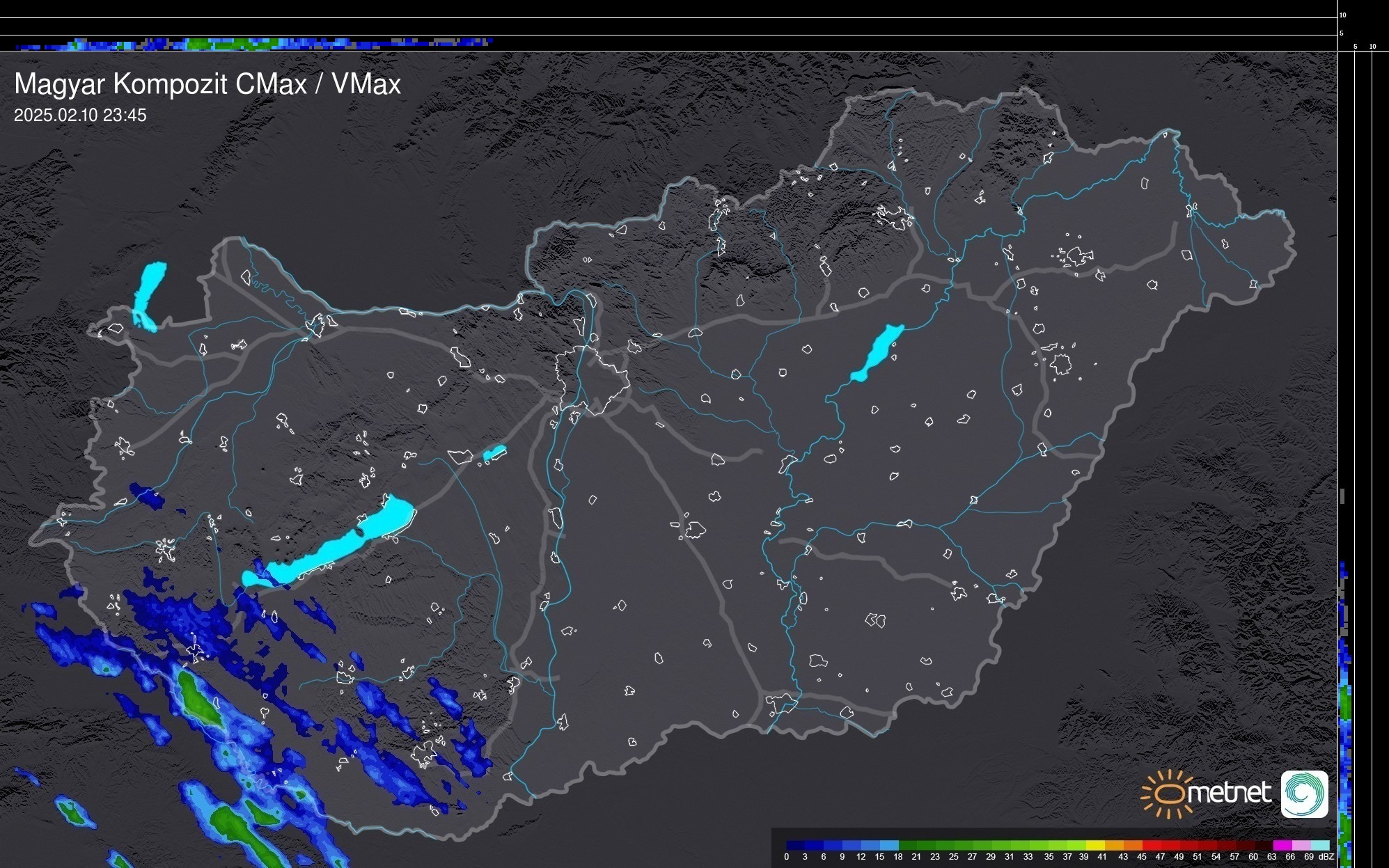
Task: Click Lake Tisza on the map
Action: coord(878,352)
